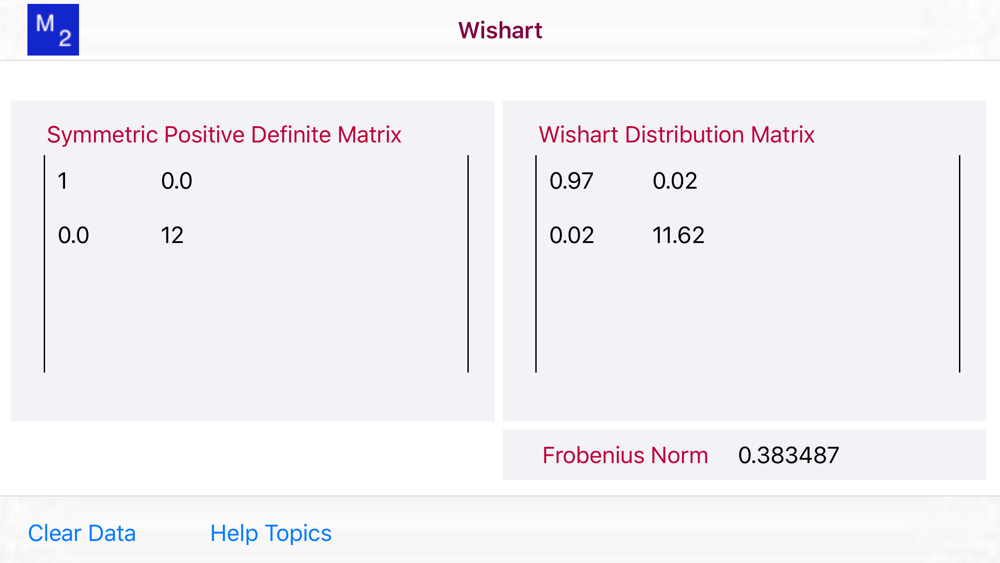
Task: Pick second-row 0.02 in Wishart matrix
Action: (x=571, y=235)
